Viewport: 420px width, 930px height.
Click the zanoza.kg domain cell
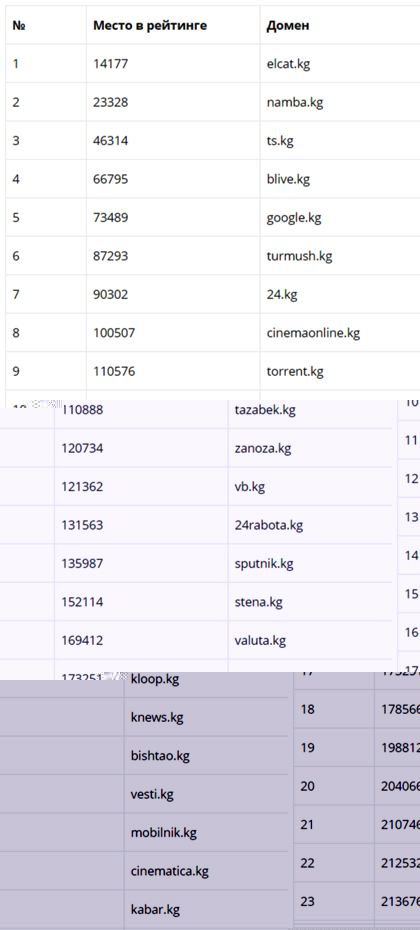[263, 448]
